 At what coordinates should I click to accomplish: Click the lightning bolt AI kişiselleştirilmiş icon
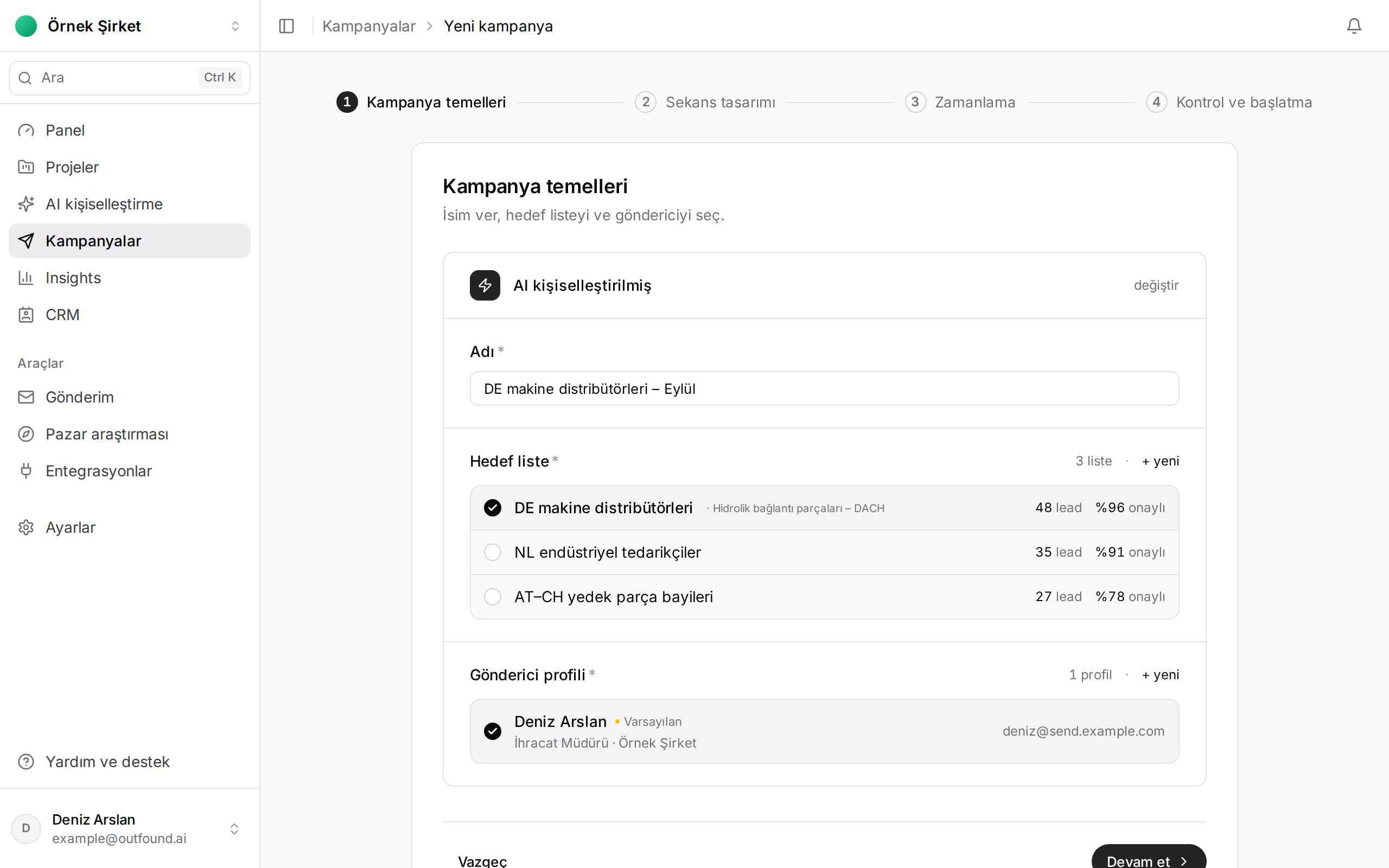[x=485, y=285]
